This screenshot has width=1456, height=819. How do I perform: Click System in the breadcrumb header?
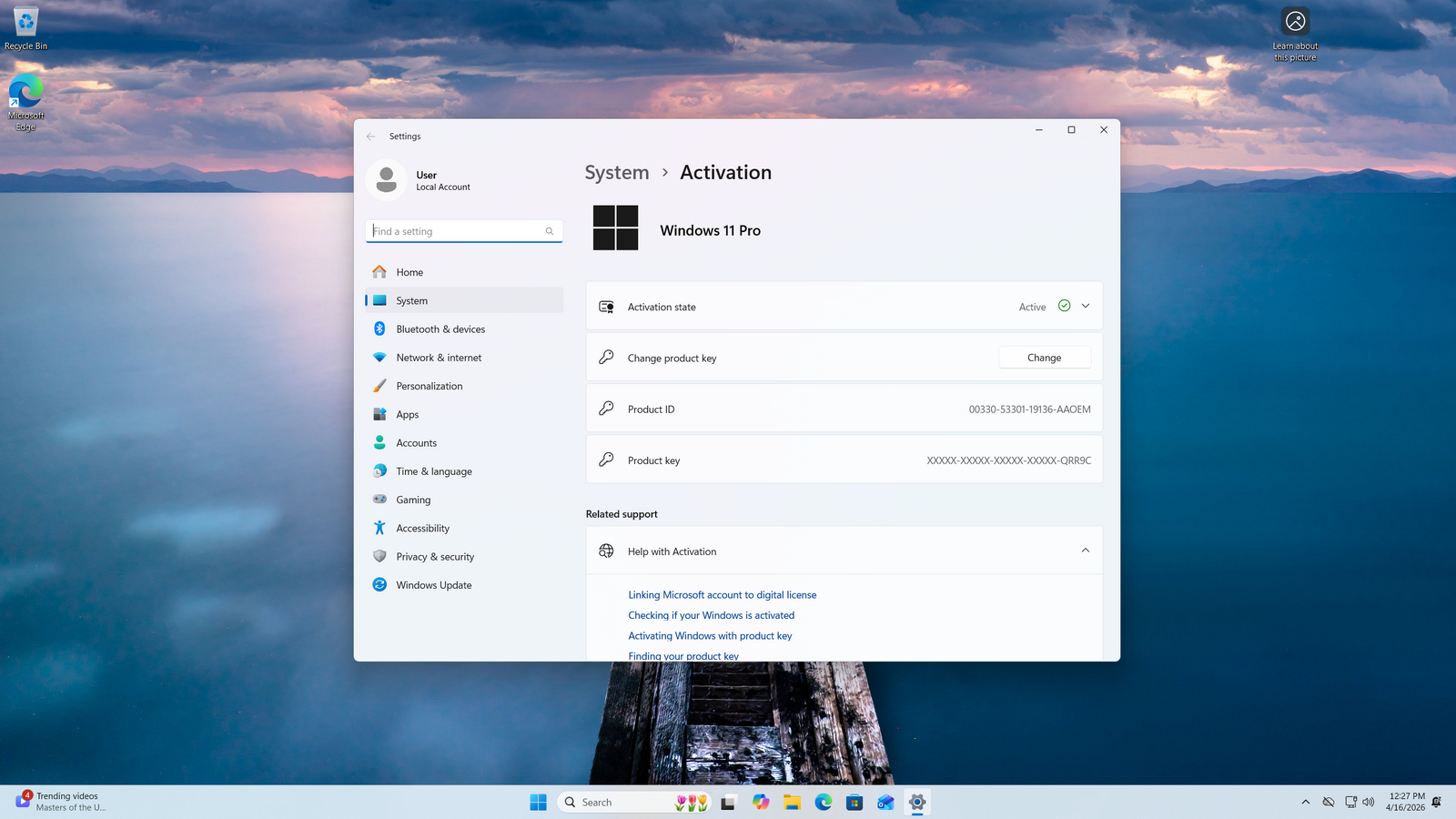pyautogui.click(x=616, y=173)
